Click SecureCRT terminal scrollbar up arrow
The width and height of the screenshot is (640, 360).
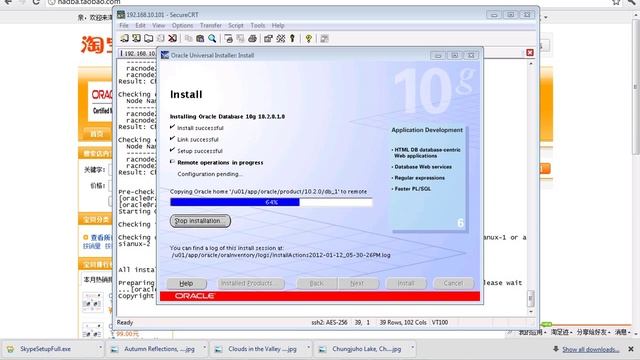click(531, 64)
